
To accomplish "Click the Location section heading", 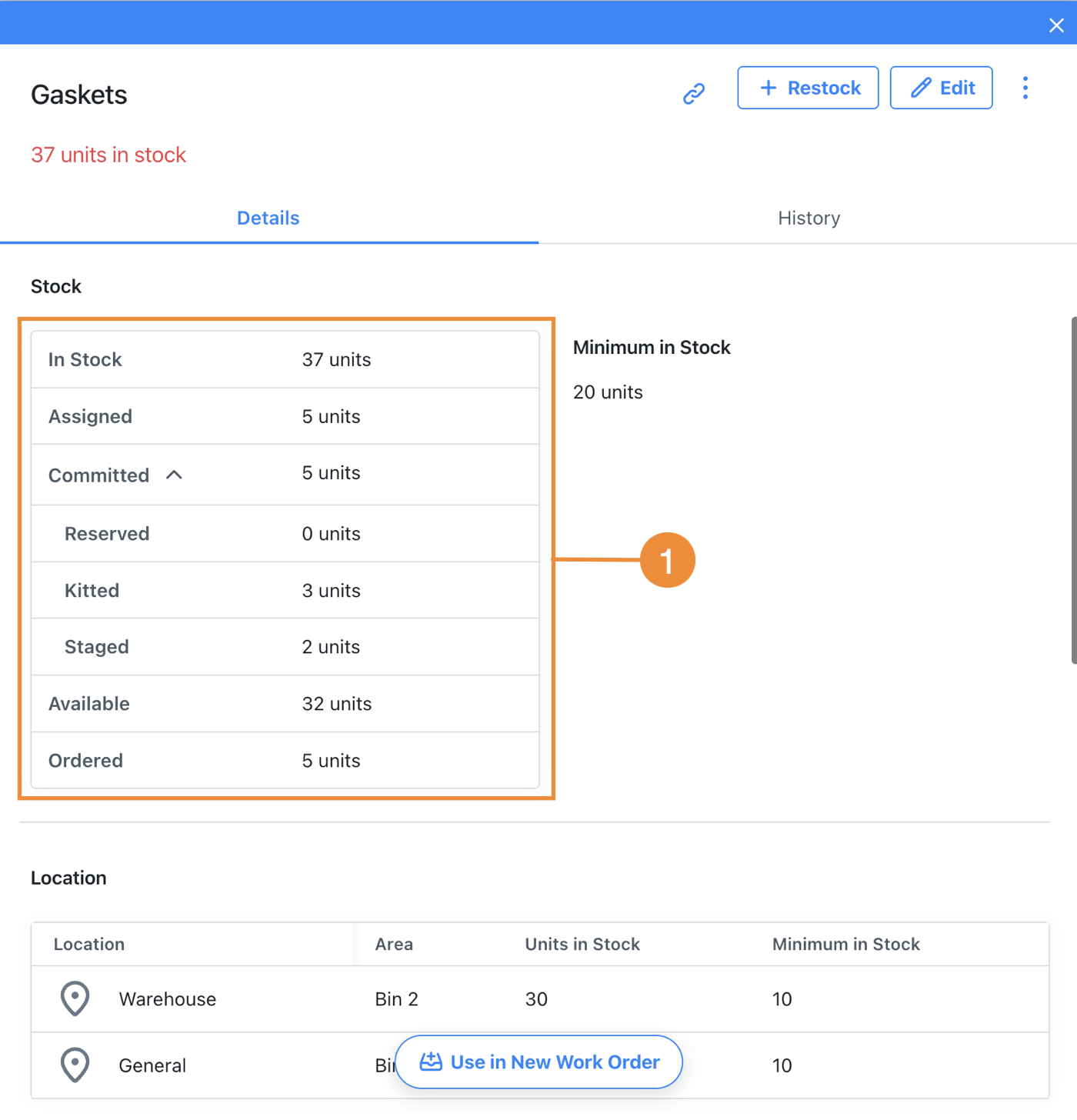I will [x=68, y=878].
